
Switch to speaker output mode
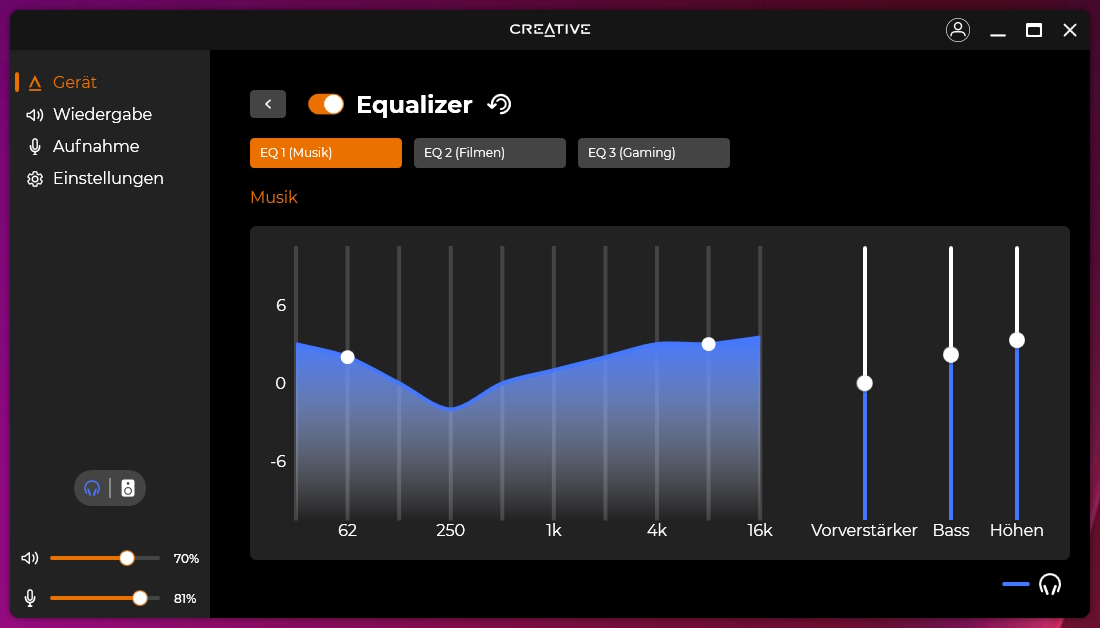(127, 488)
